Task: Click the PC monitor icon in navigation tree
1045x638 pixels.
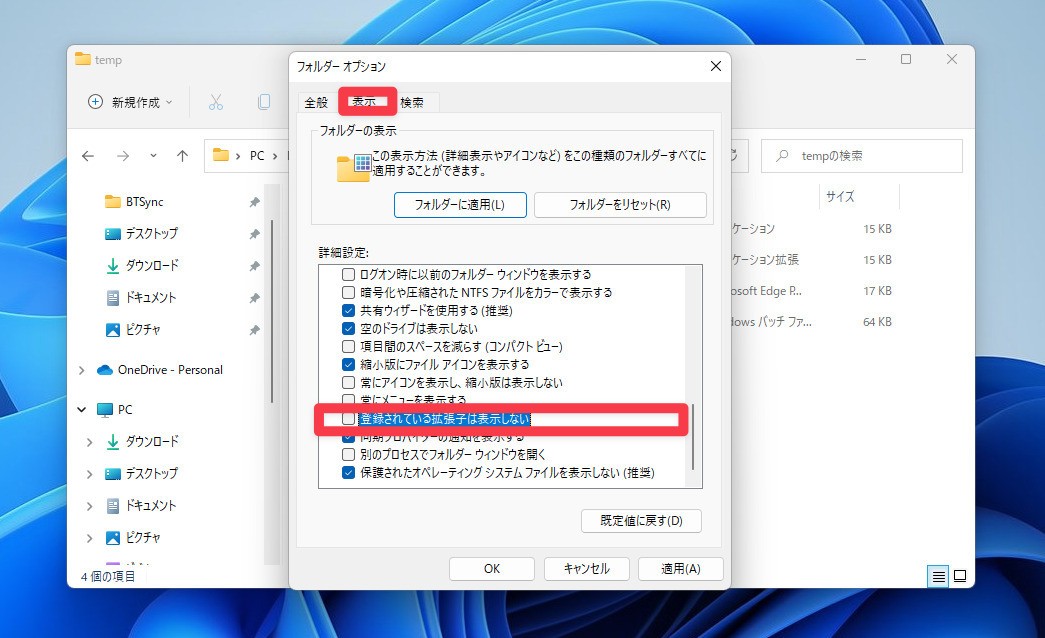Action: click(x=105, y=410)
